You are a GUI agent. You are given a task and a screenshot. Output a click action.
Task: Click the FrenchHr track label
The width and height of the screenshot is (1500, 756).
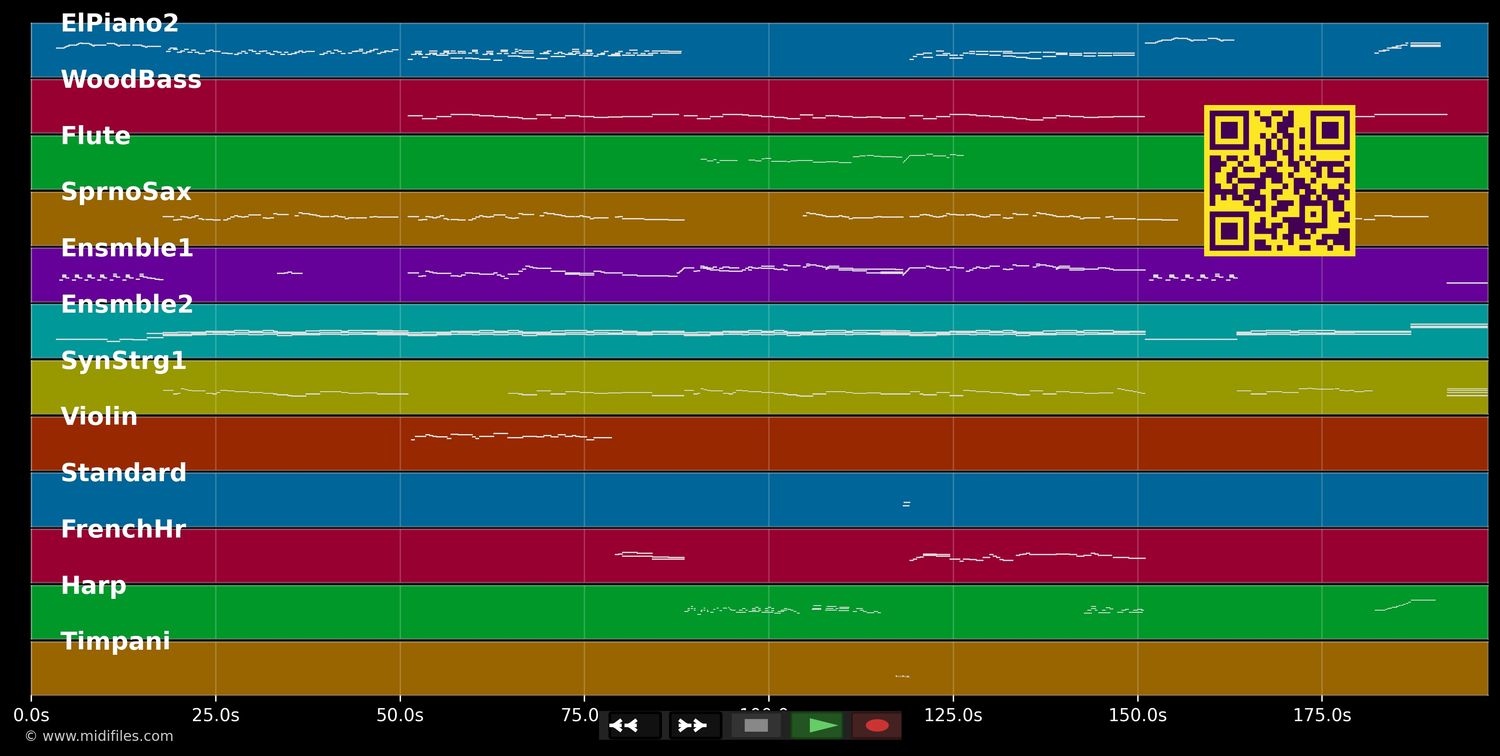pyautogui.click(x=123, y=529)
